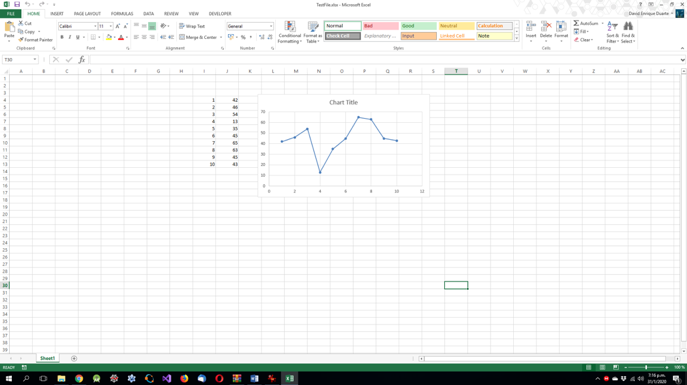The height and width of the screenshot is (385, 687).
Task: Open the PAGE LAYOUT ribbon tab
Action: (87, 14)
